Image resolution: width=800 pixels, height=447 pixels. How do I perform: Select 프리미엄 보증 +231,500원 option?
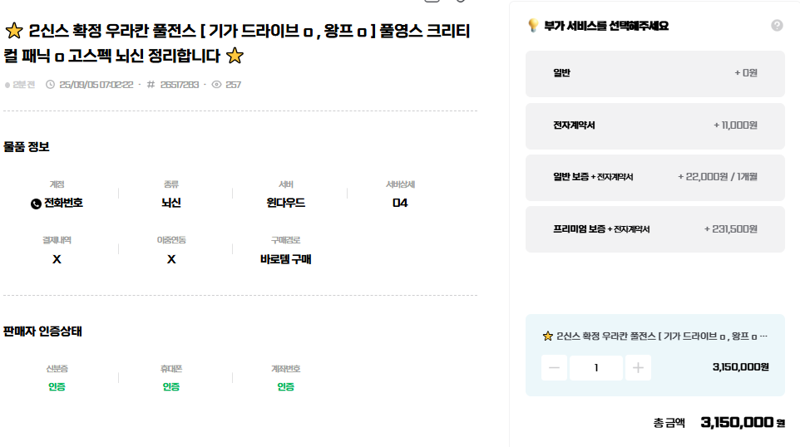point(655,230)
